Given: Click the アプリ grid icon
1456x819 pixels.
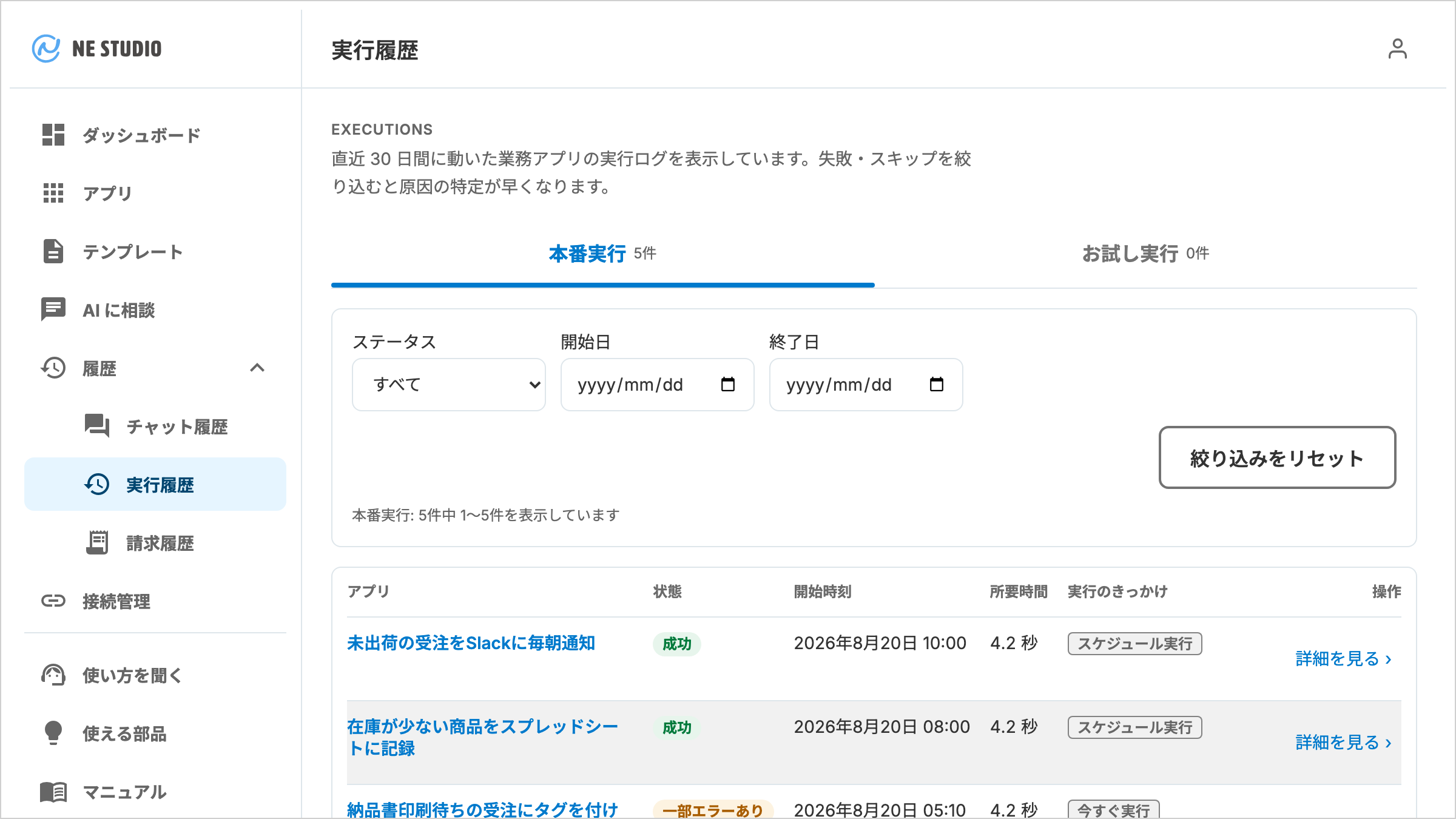Looking at the screenshot, I should (53, 193).
